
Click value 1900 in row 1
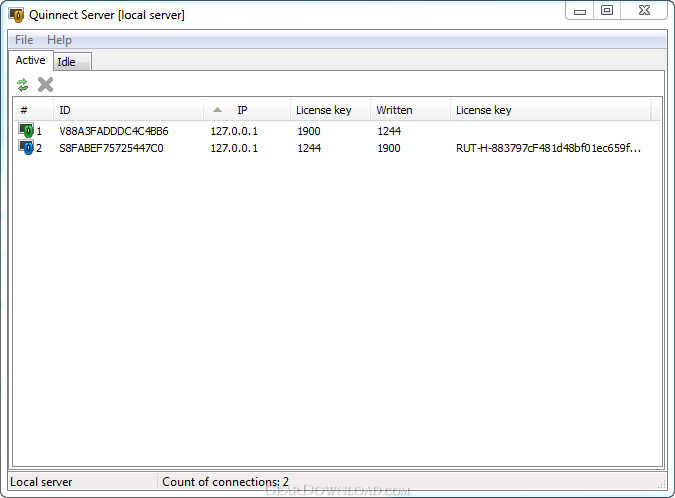[309, 131]
